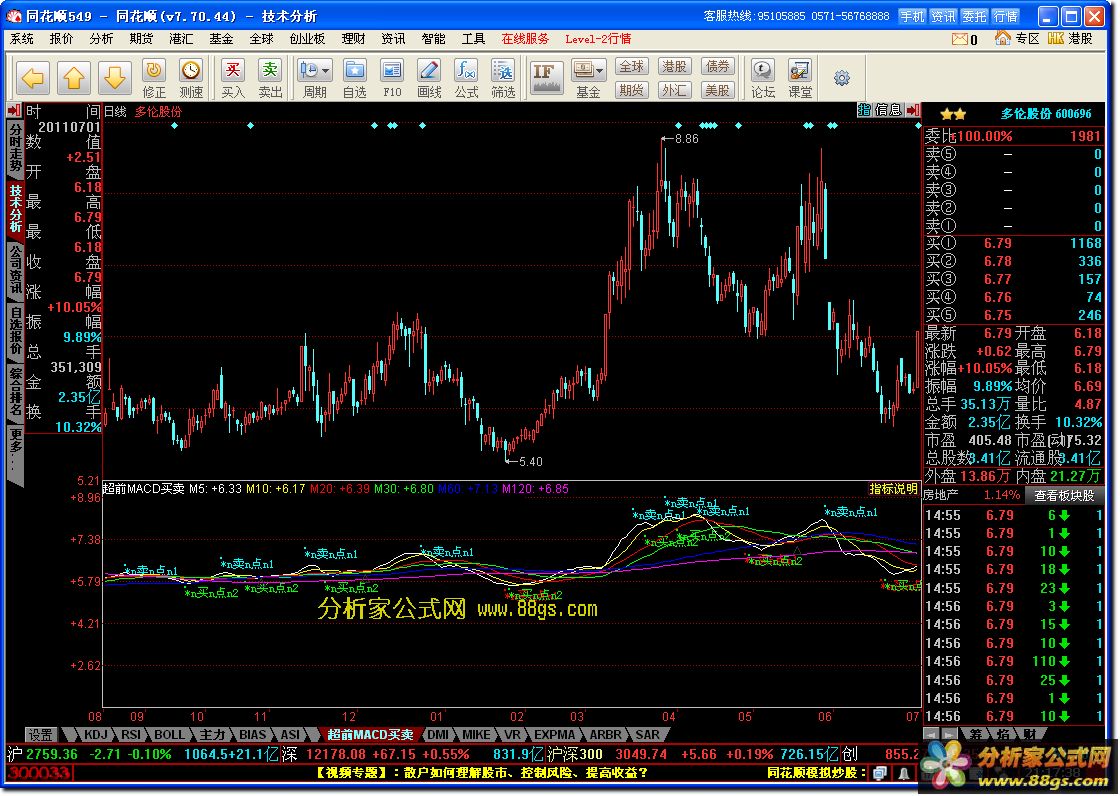Image resolution: width=1120 pixels, height=796 pixels.
Task: Open the 公式 formula manager
Action: pos(466,78)
